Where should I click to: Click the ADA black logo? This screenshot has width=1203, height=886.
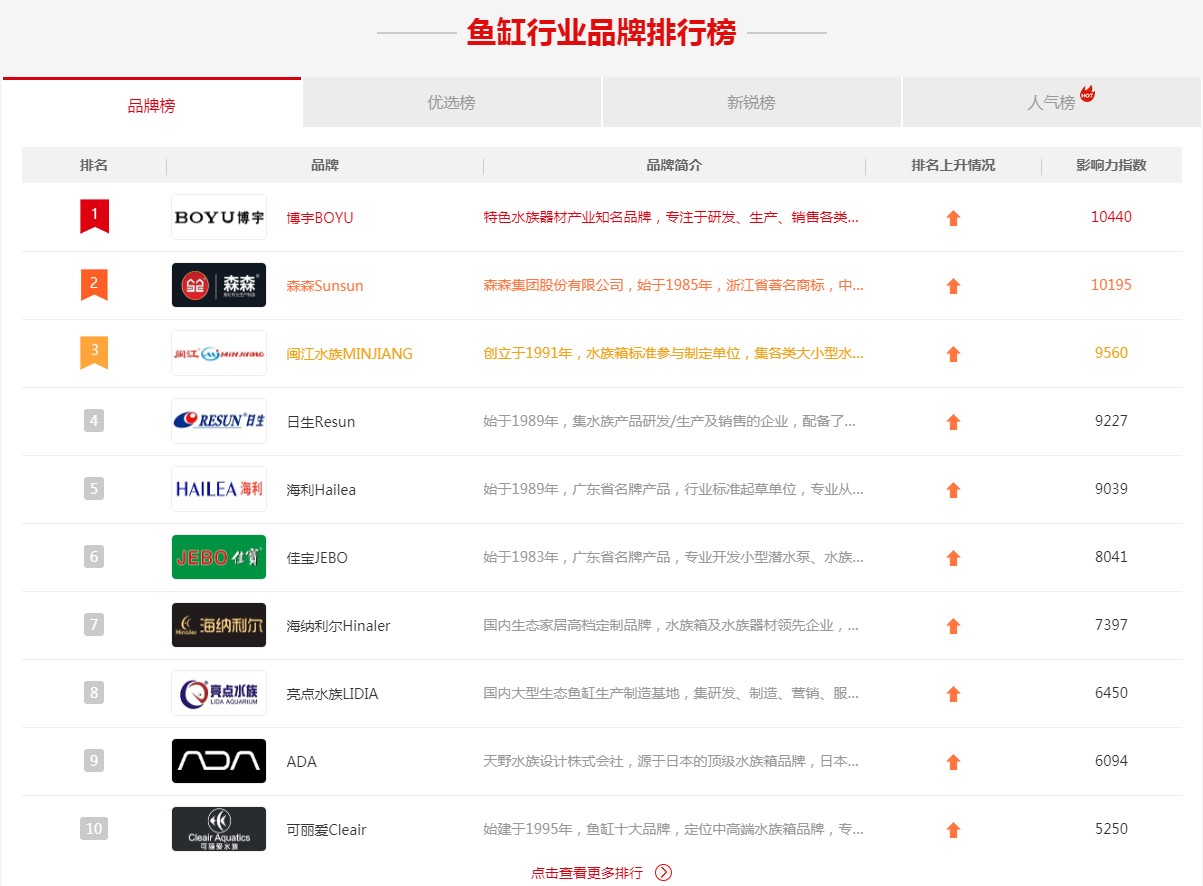pos(218,761)
